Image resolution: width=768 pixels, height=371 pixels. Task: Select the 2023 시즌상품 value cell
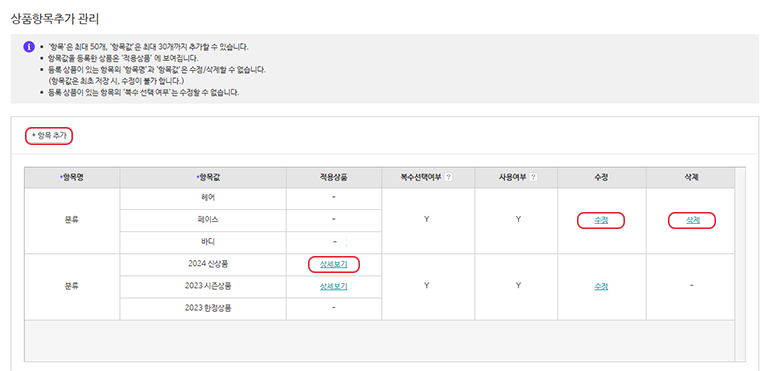[x=203, y=287]
